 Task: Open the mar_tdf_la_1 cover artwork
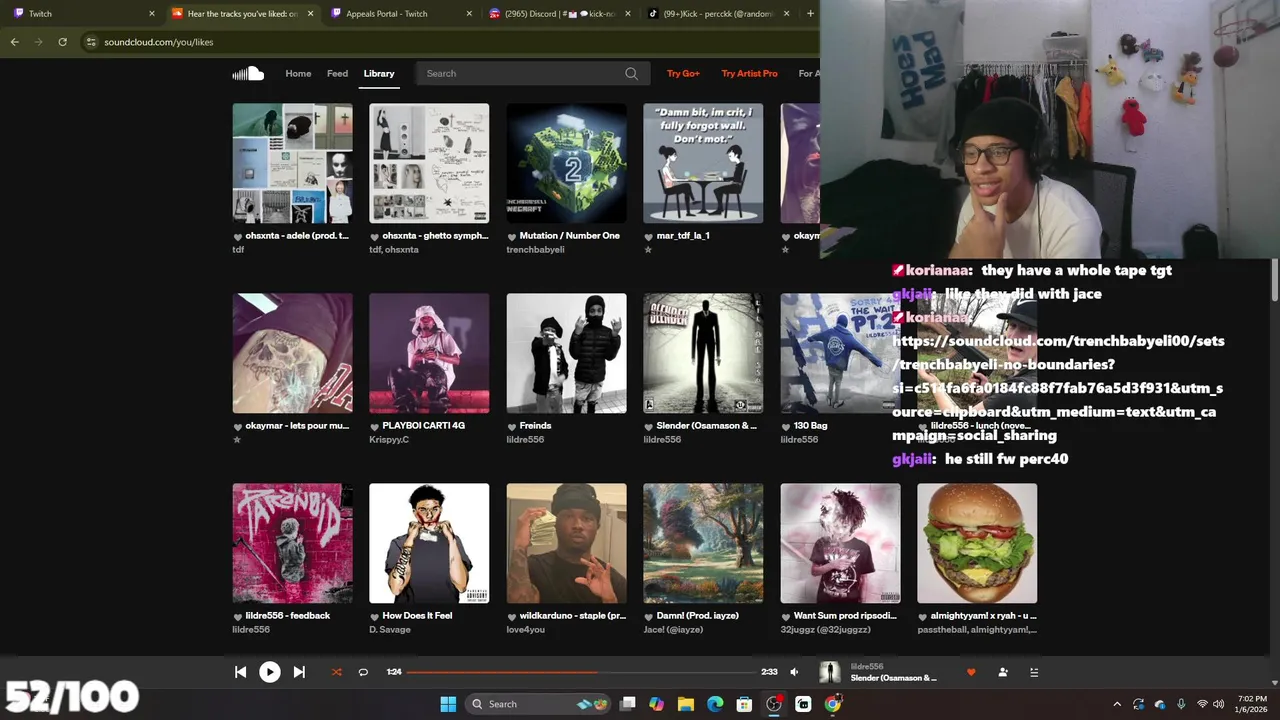point(703,163)
